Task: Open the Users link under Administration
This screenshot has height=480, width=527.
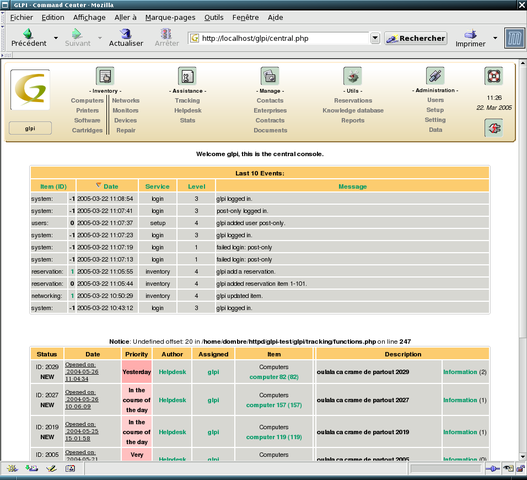Action: (435, 100)
